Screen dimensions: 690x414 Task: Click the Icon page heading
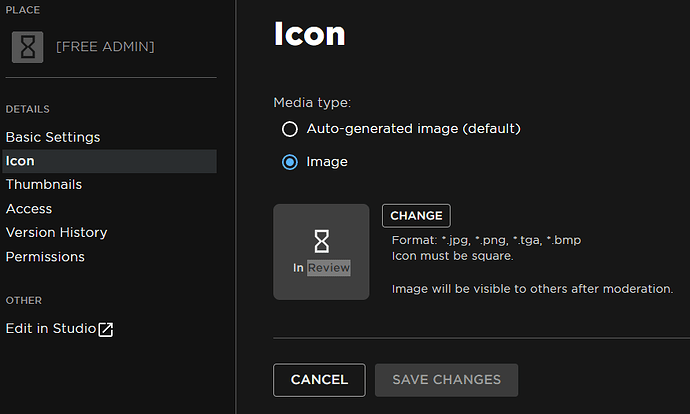309,35
